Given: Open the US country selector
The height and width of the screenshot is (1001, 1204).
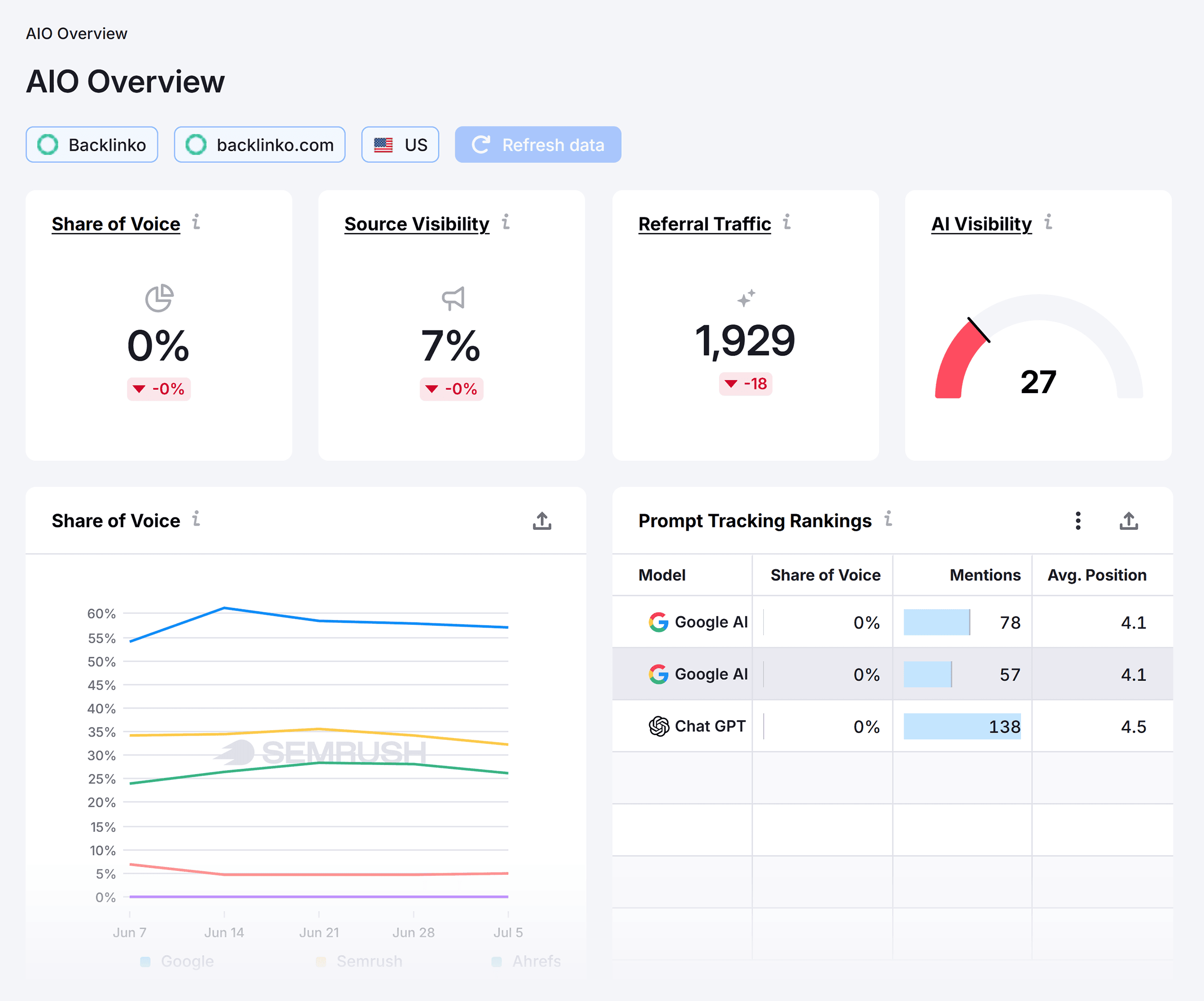Looking at the screenshot, I should coord(400,145).
